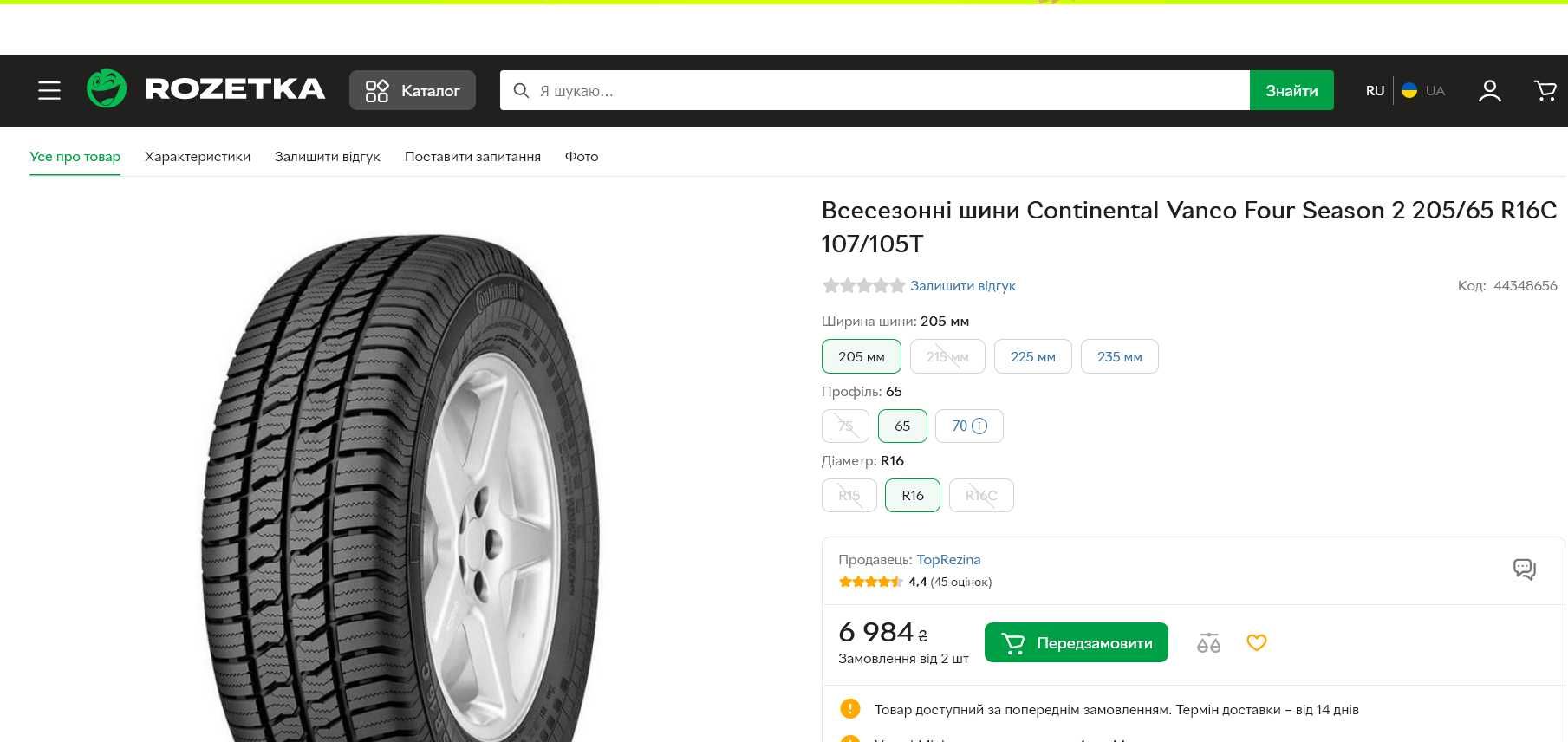
Task: Switch to 'Усе про товар' tab
Action: click(75, 157)
